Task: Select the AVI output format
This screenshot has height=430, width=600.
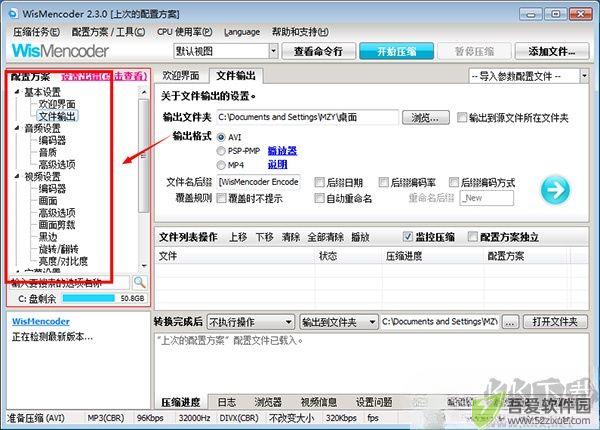Action: click(221, 137)
